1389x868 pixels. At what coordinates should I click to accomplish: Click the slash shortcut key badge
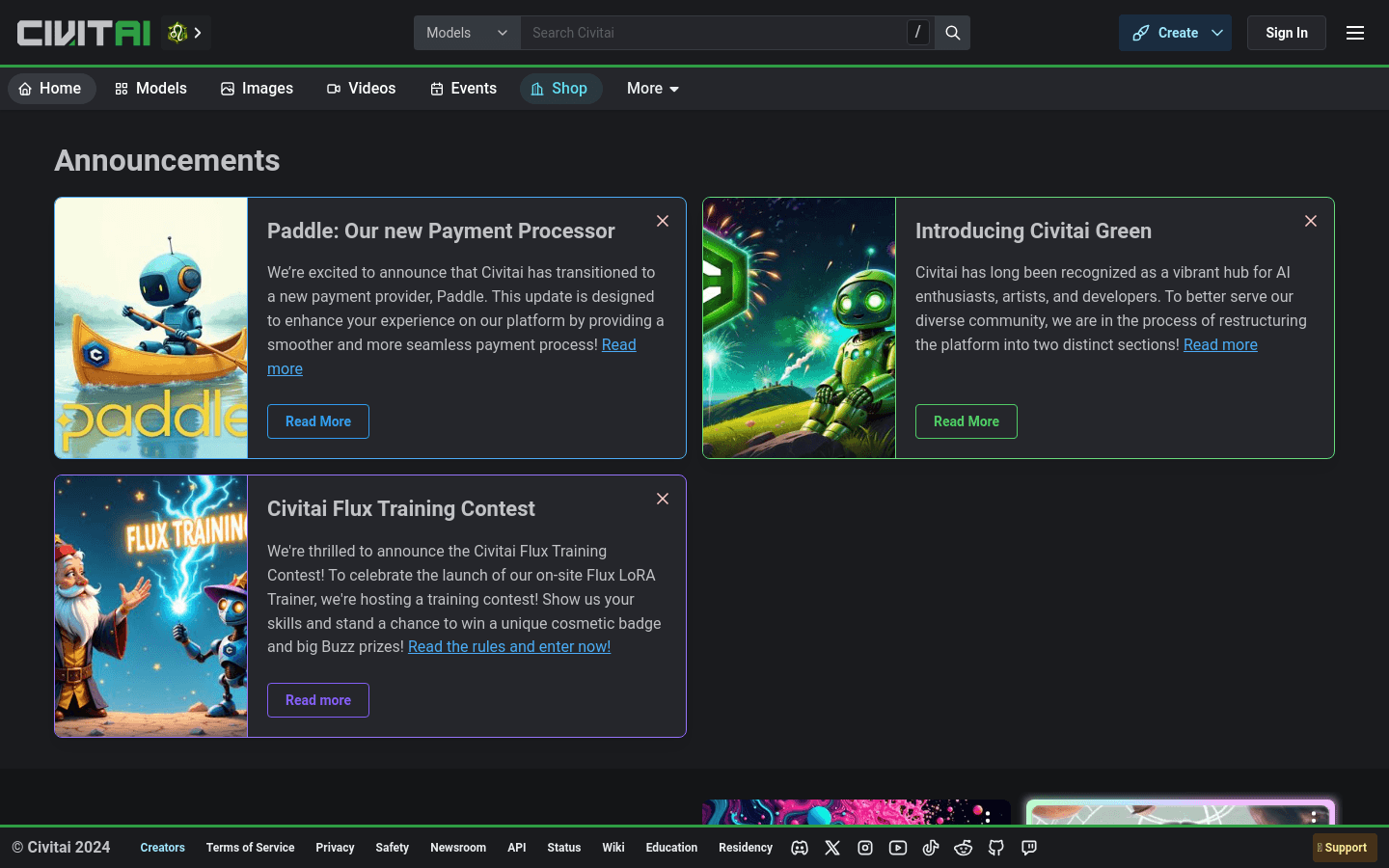click(x=918, y=33)
